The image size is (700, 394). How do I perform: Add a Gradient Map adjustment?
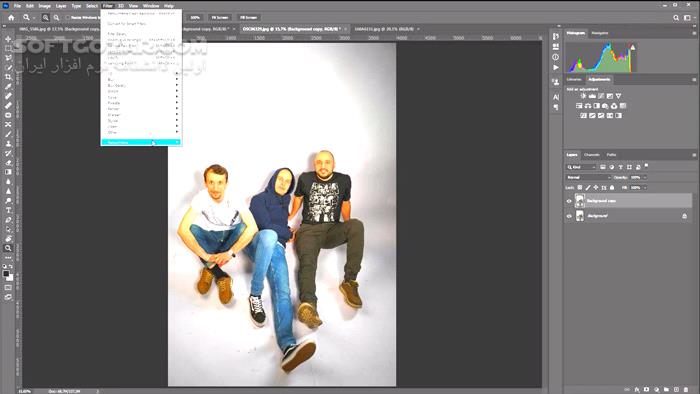coord(618,116)
